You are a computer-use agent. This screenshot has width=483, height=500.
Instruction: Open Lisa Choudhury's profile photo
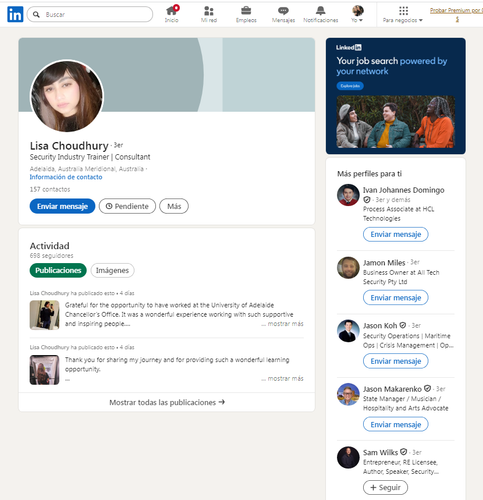click(x=67, y=96)
